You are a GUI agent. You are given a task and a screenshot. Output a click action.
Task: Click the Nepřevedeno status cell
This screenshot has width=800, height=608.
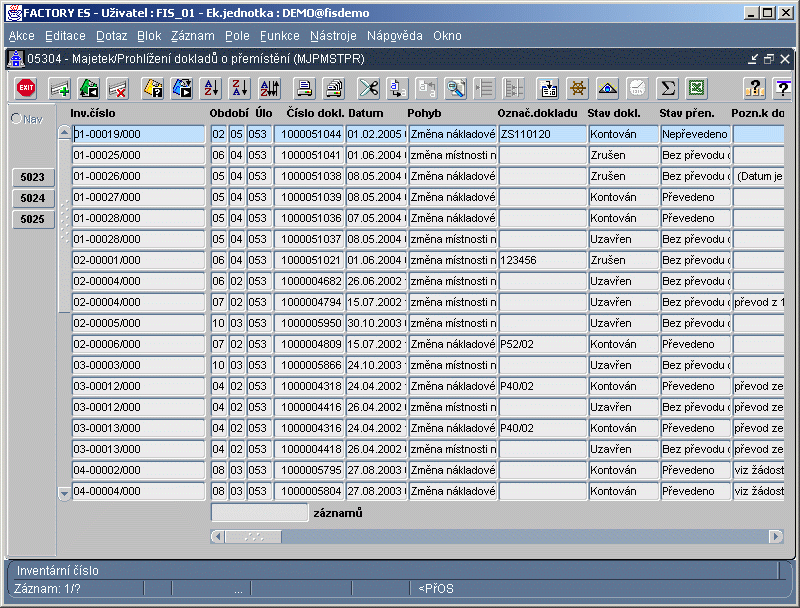pyautogui.click(x=695, y=134)
